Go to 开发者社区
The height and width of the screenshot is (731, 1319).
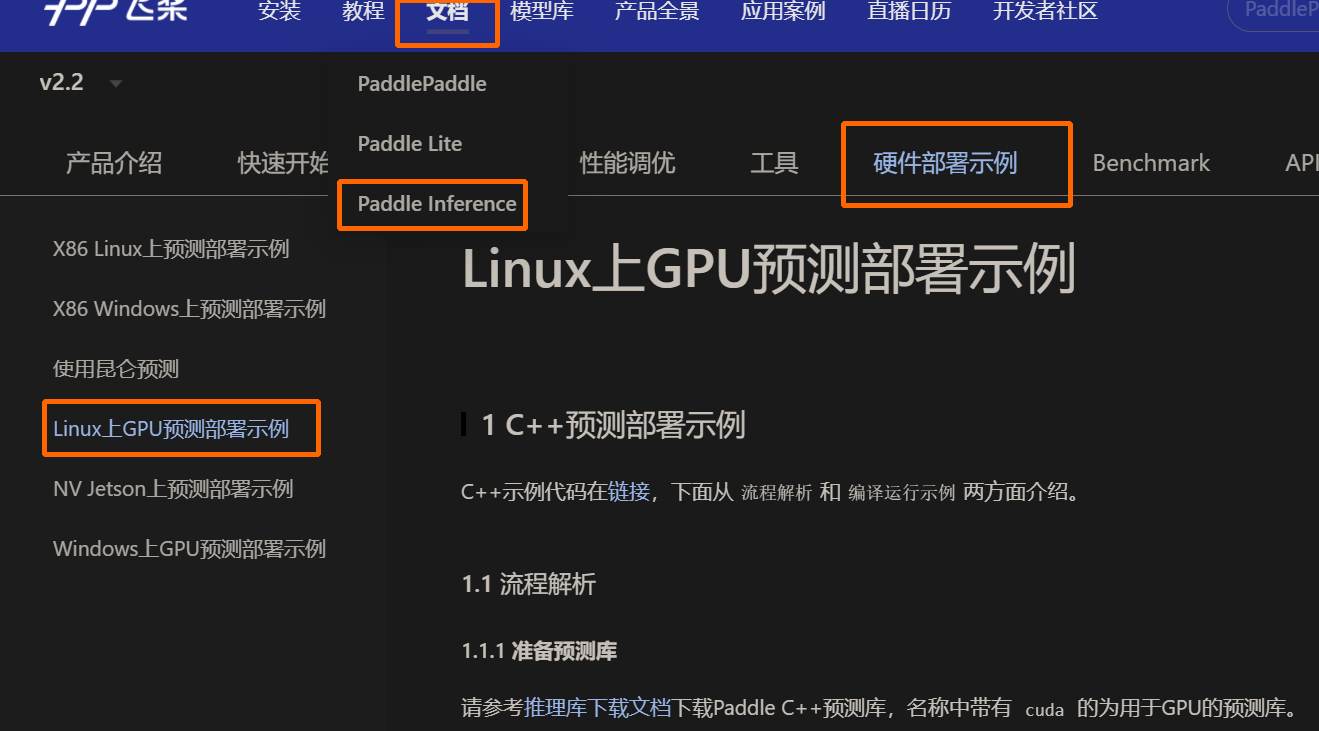[x=1043, y=13]
